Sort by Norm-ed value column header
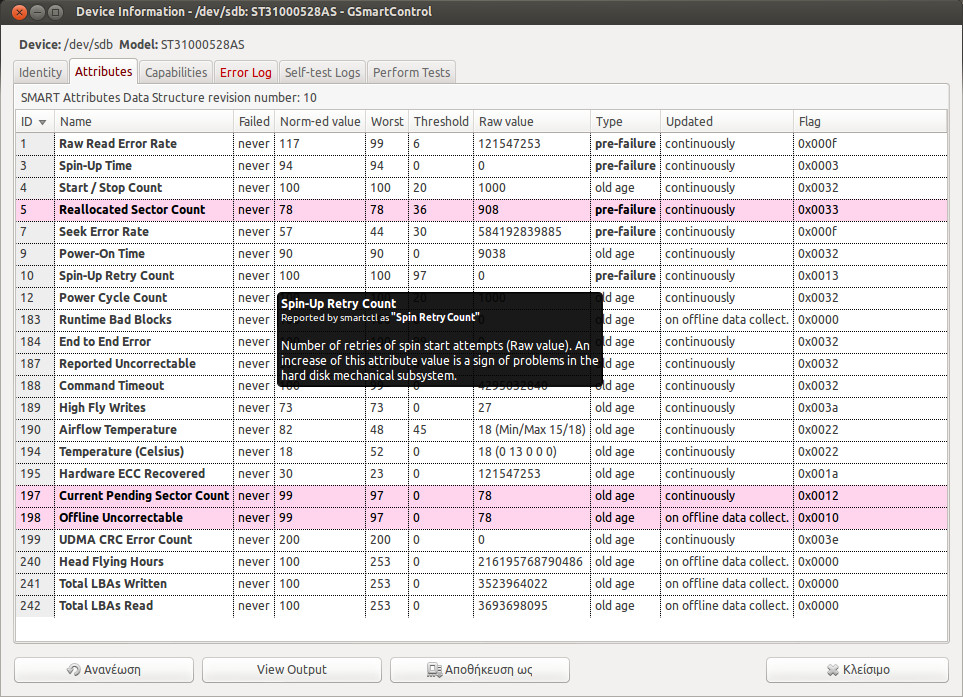Viewport: 963px width, 697px height. (320, 122)
